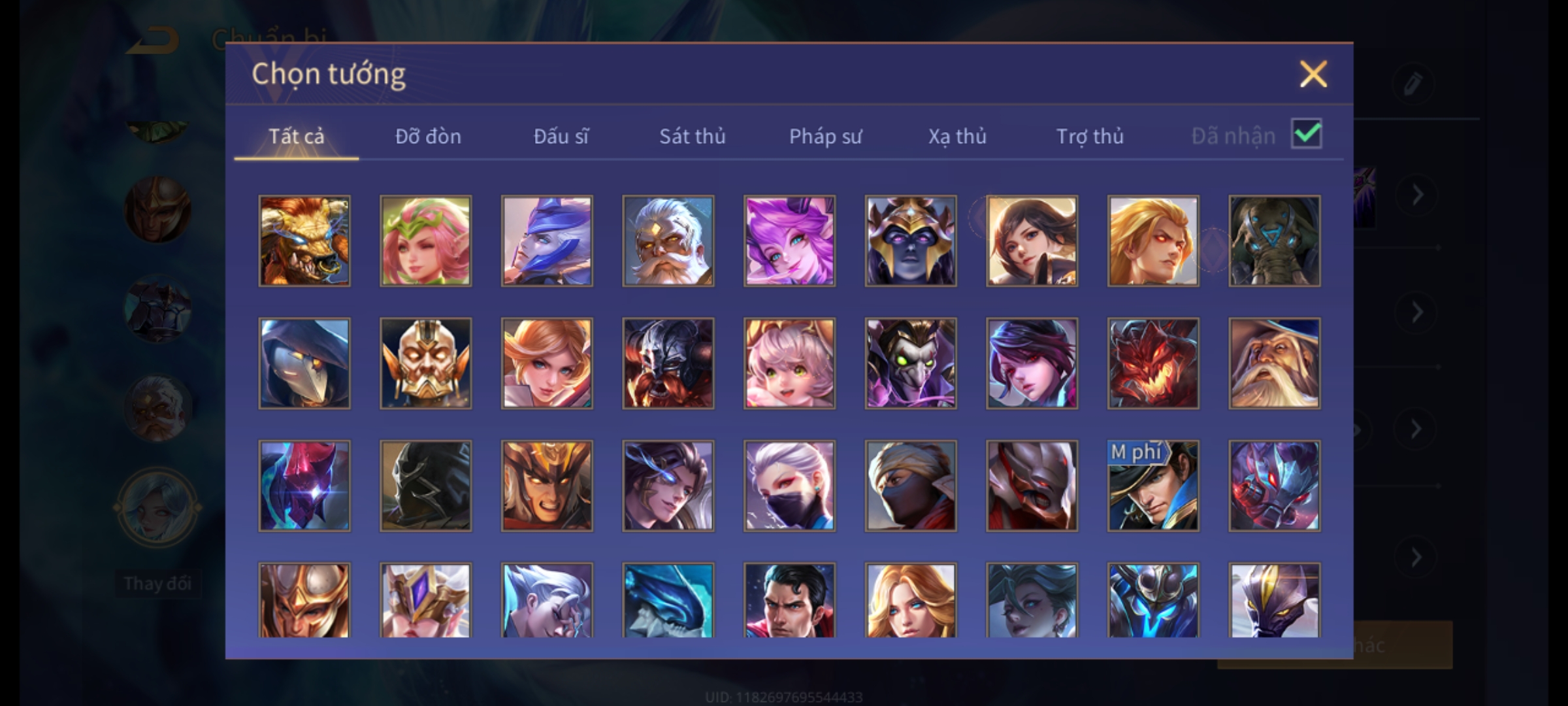Filter heroes by Pháp sư tab
The height and width of the screenshot is (706, 1568).
(x=826, y=136)
